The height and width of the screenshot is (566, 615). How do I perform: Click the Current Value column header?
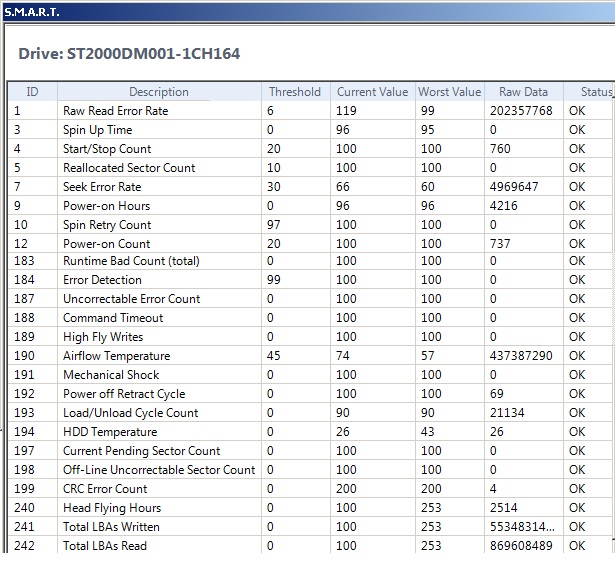[372, 92]
